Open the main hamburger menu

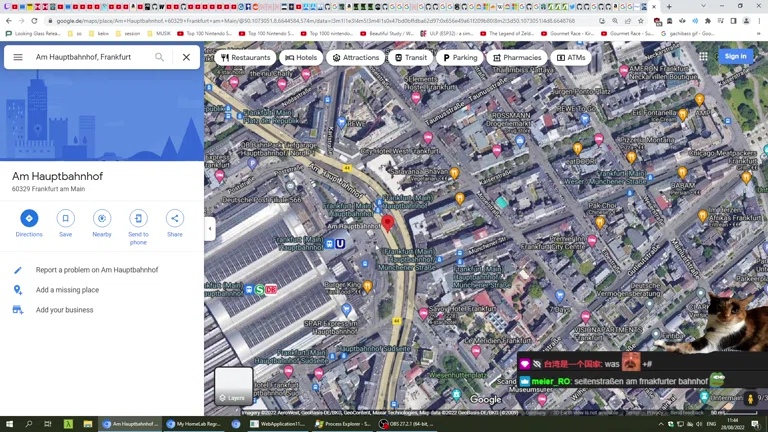(18, 57)
